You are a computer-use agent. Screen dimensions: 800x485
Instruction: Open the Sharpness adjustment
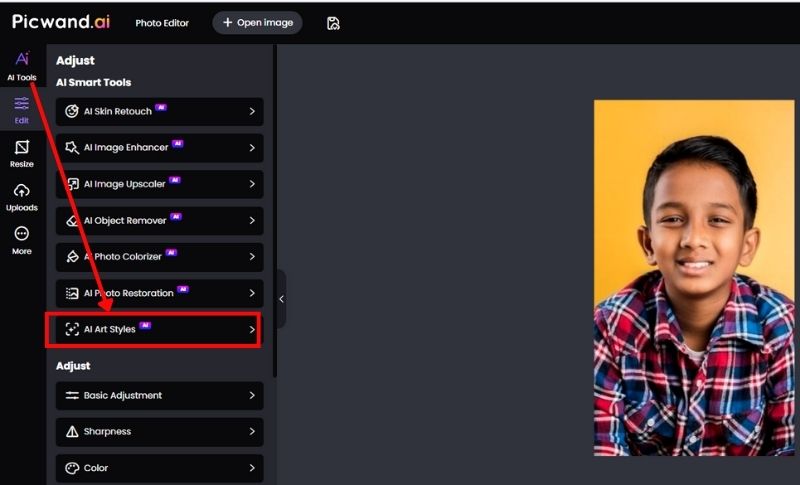pos(159,432)
